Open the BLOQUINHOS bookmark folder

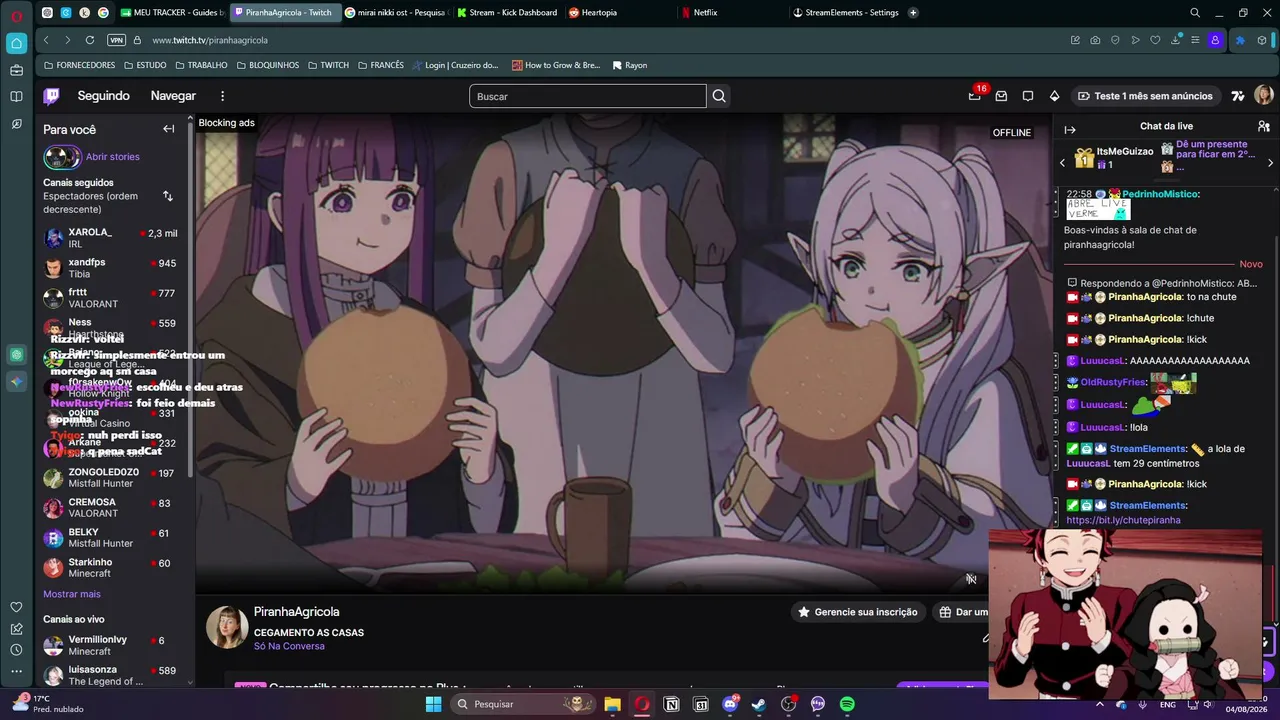pyautogui.click(x=268, y=65)
